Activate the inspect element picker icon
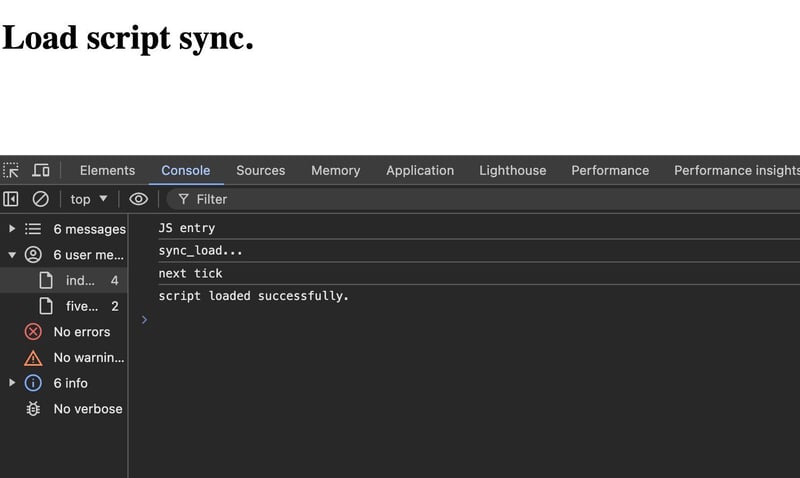The image size is (800, 478). pyautogui.click(x=11, y=170)
